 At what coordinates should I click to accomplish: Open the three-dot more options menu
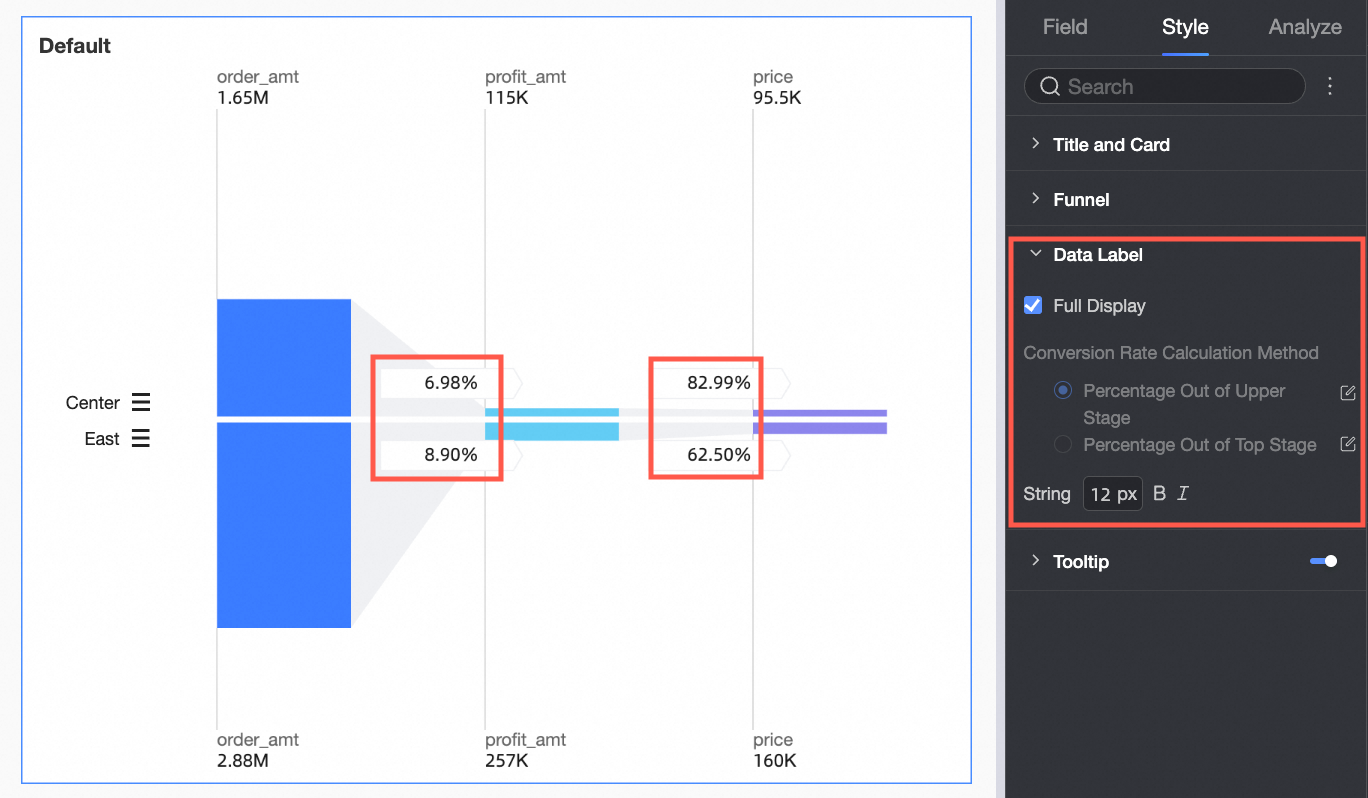1330,87
